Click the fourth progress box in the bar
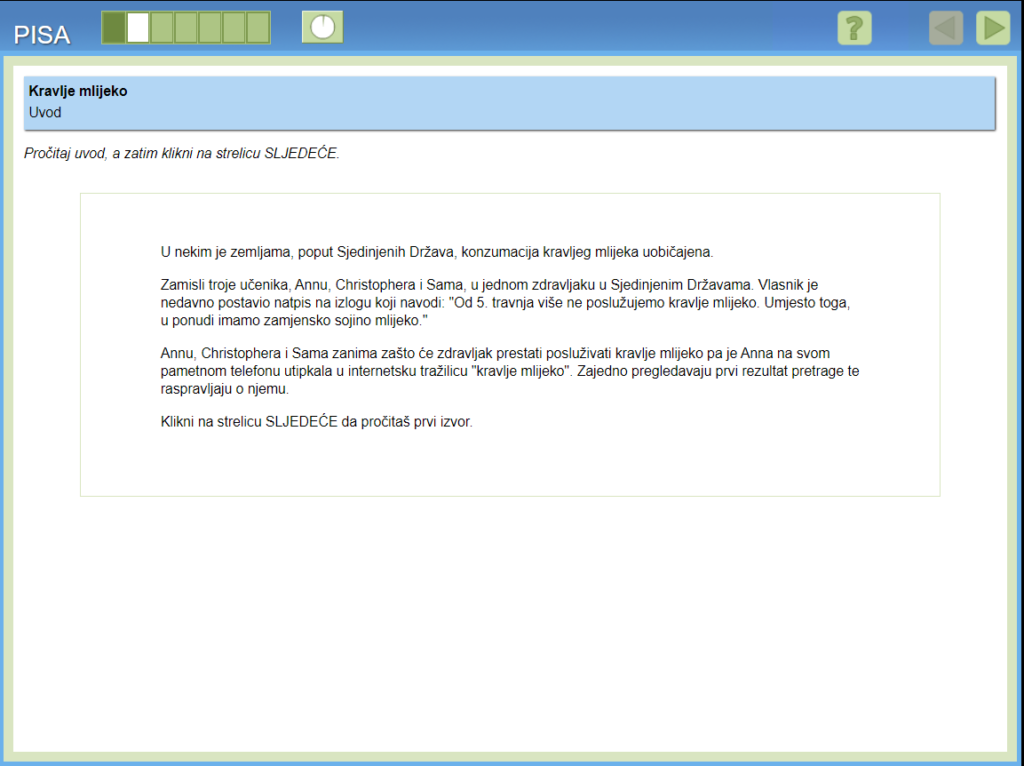Screen dimensions: 1024x766 [x=186, y=28]
